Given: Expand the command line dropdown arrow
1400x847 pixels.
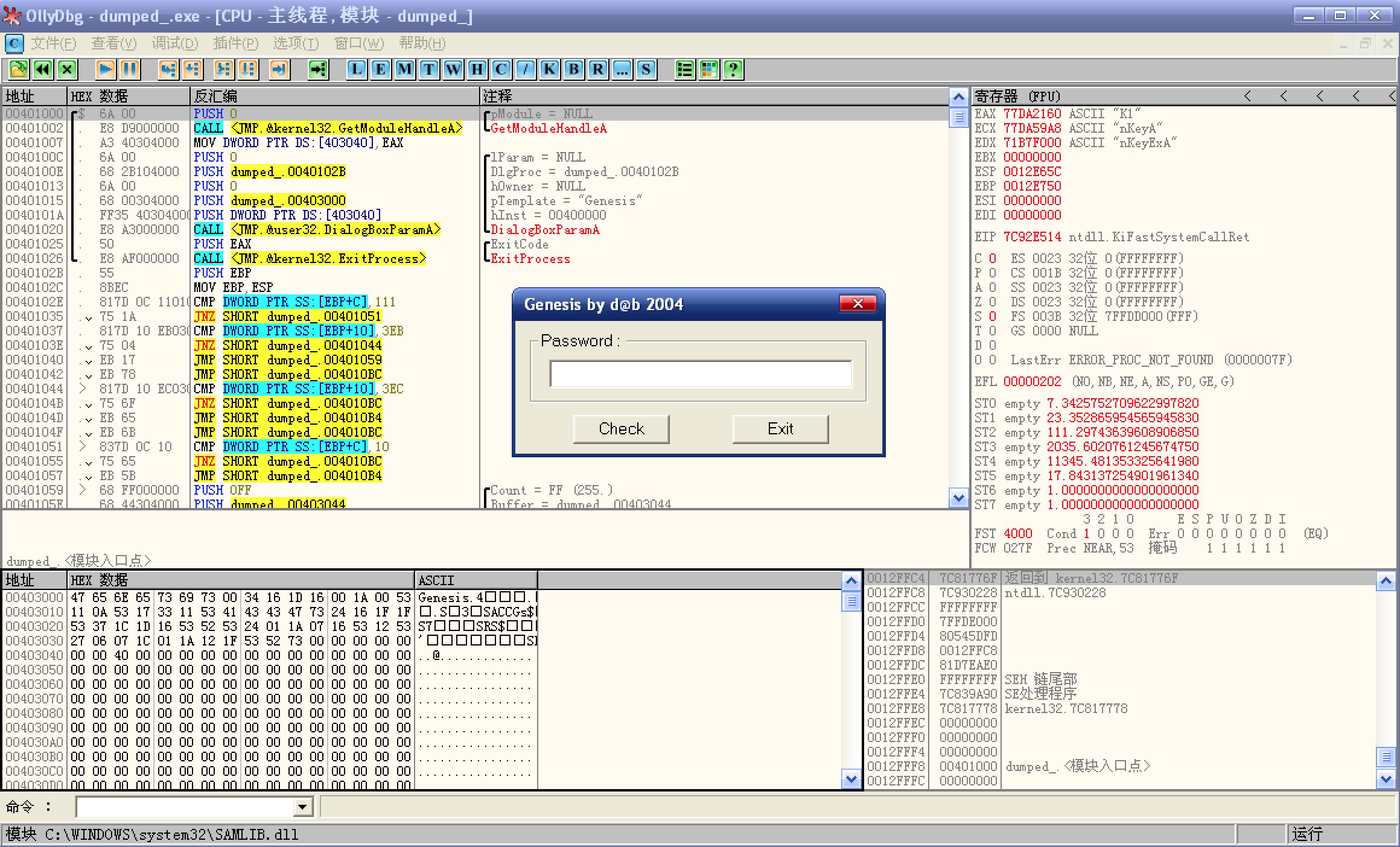Looking at the screenshot, I should pyautogui.click(x=302, y=807).
